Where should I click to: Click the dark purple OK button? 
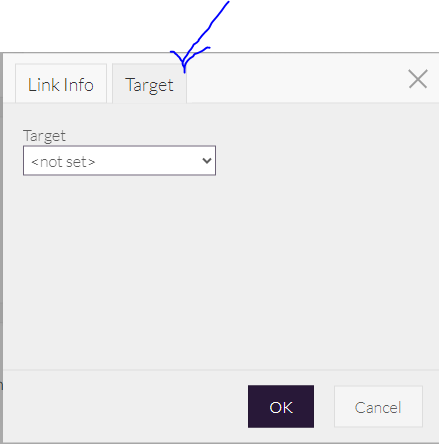click(281, 406)
